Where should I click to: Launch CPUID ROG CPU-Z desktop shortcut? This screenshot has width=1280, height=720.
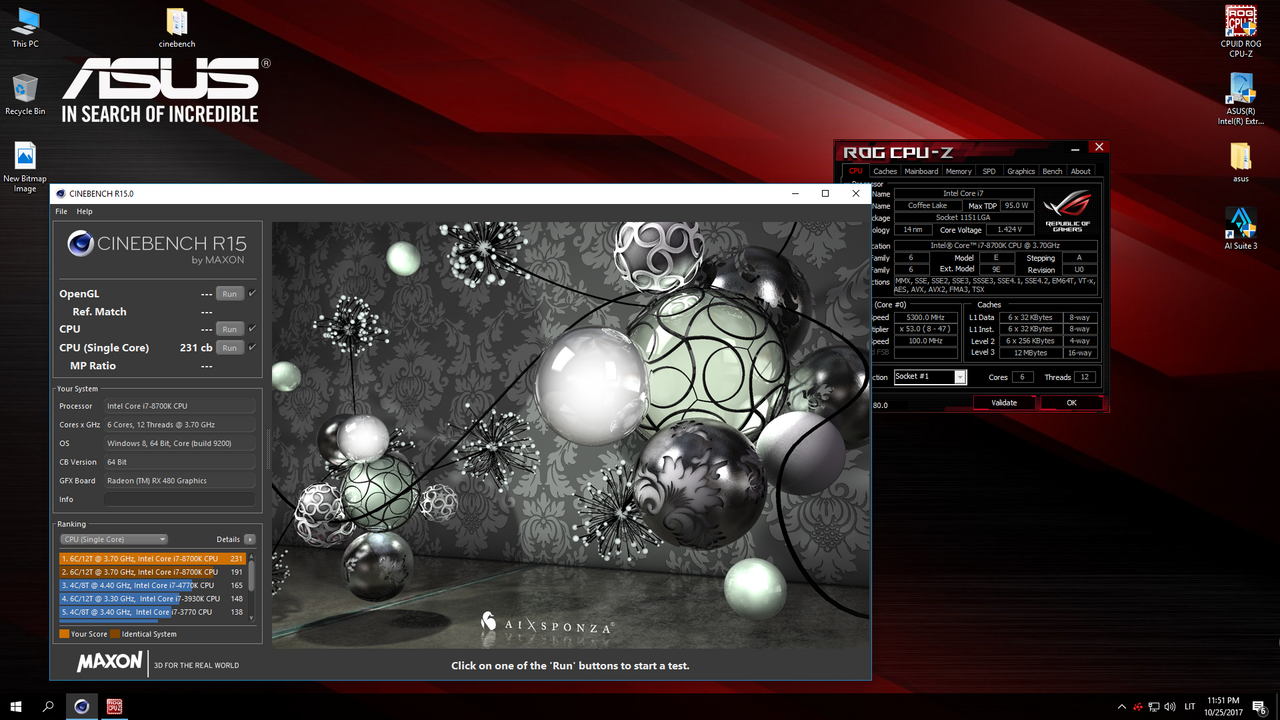(x=1240, y=32)
